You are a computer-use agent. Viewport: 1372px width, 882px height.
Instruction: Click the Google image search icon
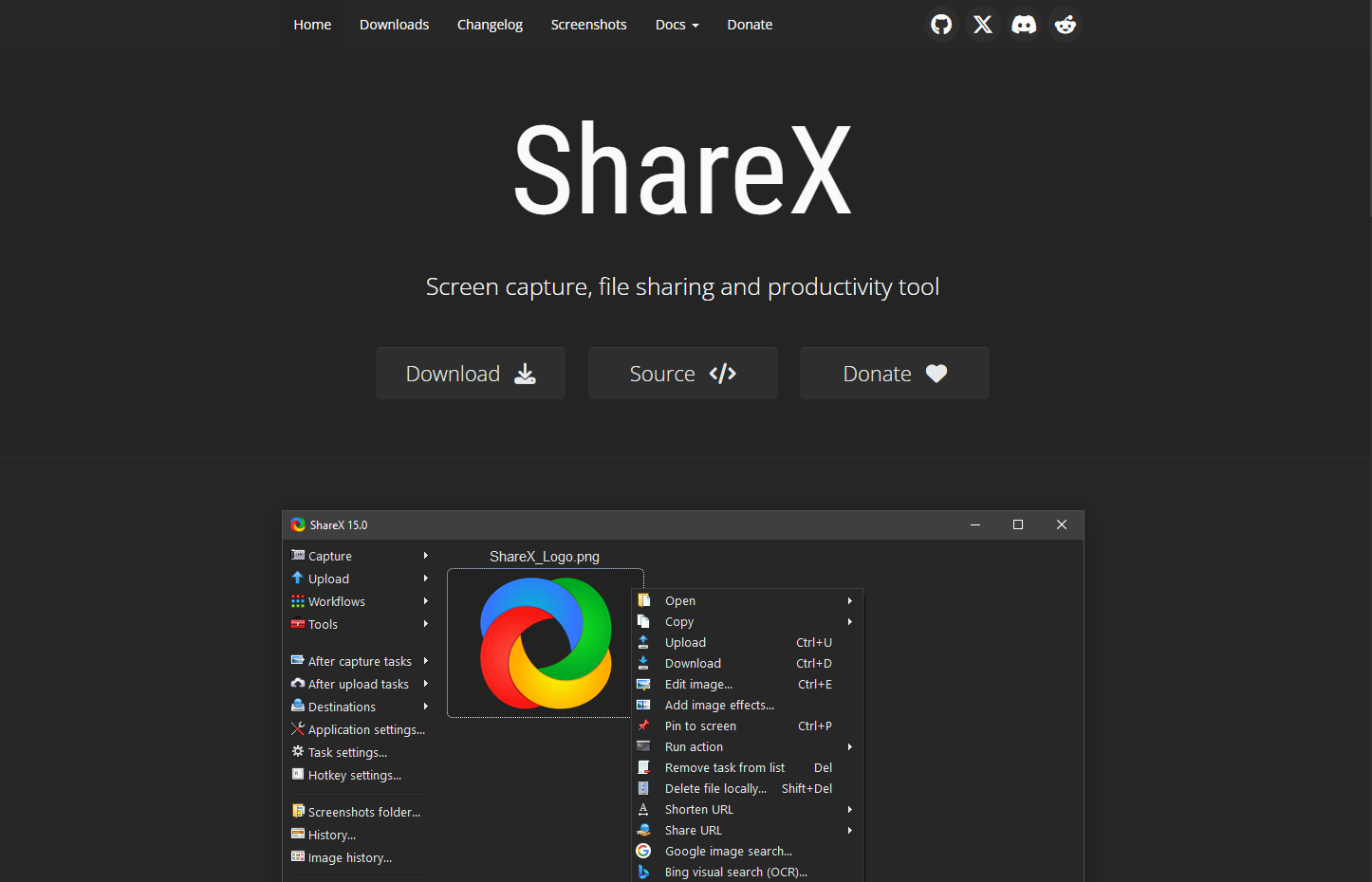[x=643, y=851]
